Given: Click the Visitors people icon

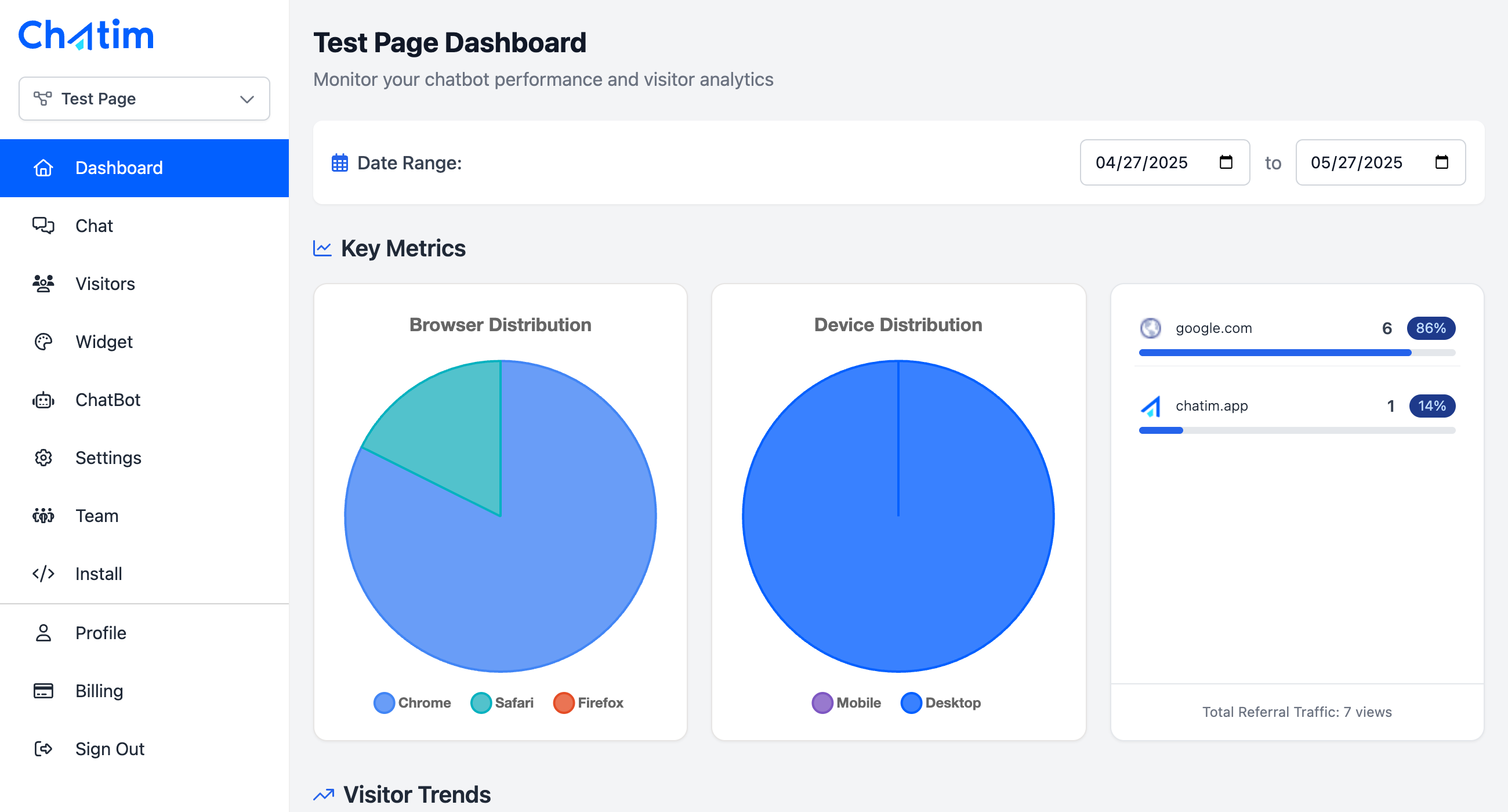Looking at the screenshot, I should 43,284.
